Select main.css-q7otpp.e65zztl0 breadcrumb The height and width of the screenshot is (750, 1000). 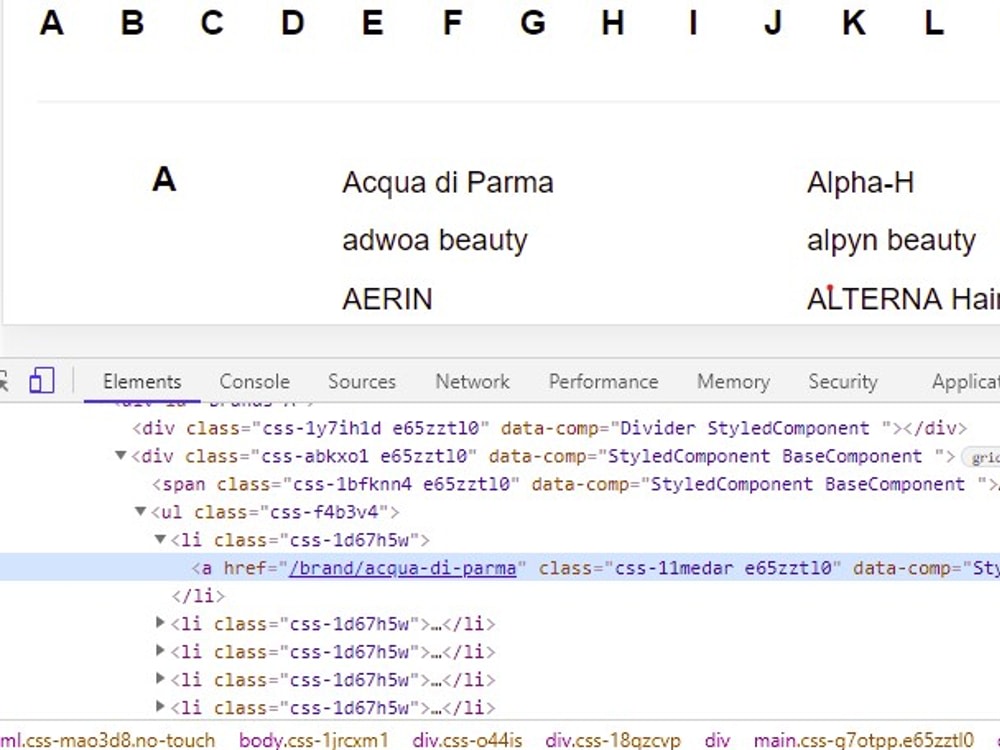pyautogui.click(x=864, y=740)
